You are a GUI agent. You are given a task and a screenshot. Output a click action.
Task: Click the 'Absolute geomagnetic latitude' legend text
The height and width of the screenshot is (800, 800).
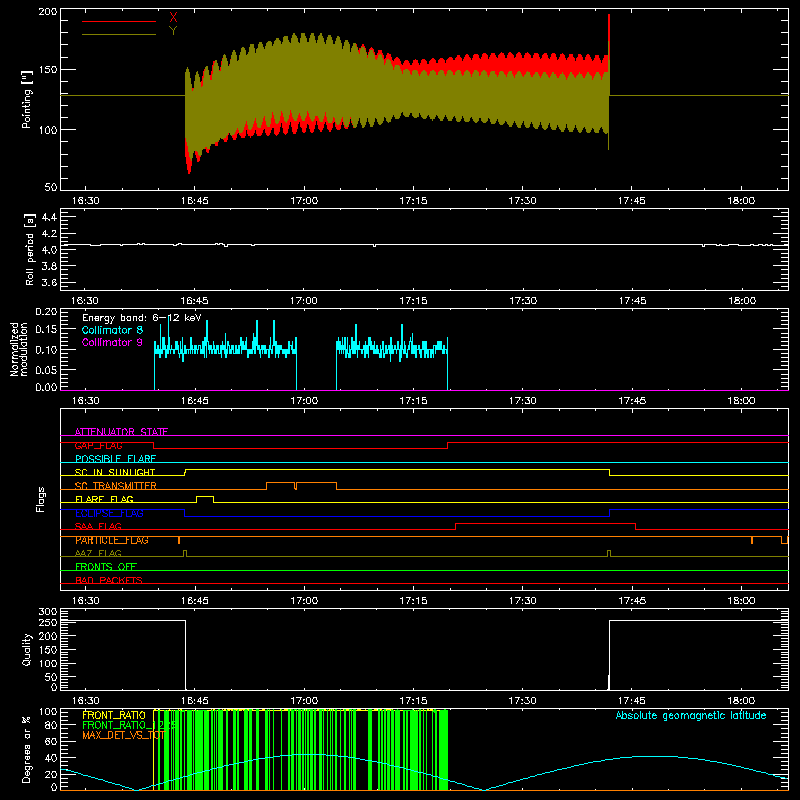[691, 715]
